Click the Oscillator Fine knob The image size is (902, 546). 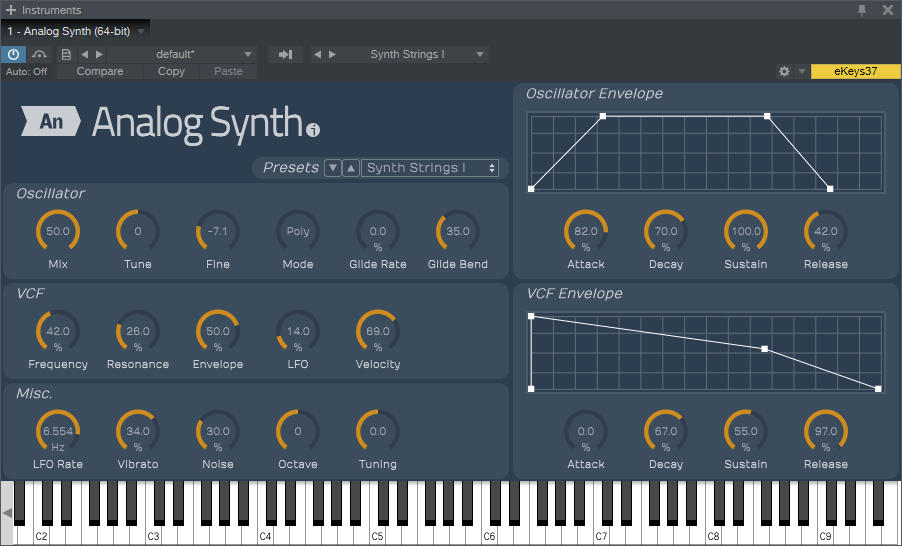(x=217, y=231)
